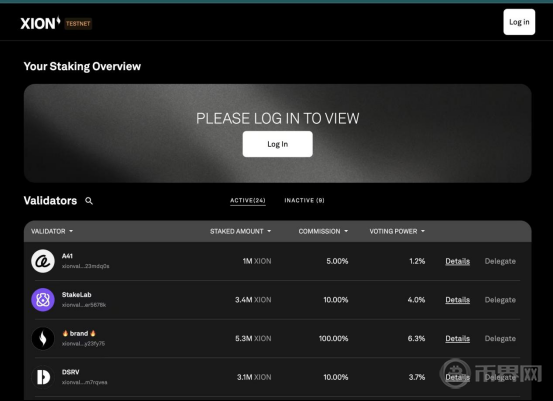Image resolution: width=553 pixels, height=401 pixels.
Task: Click the brand validator flame logo
Action: (43, 339)
